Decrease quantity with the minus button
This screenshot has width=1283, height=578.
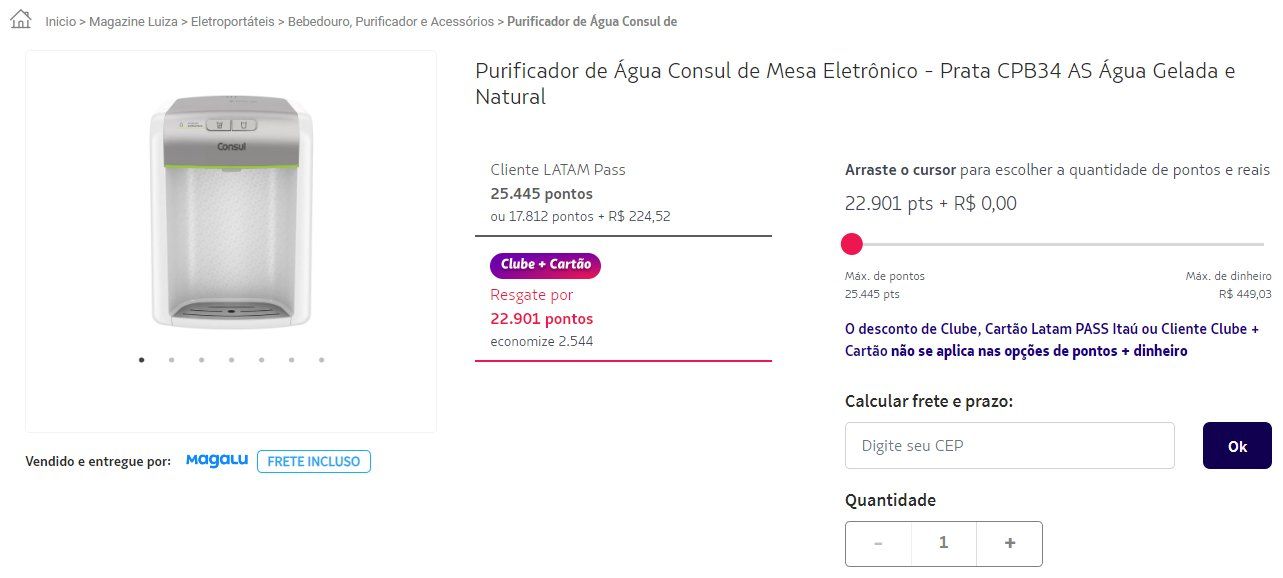tap(878, 544)
